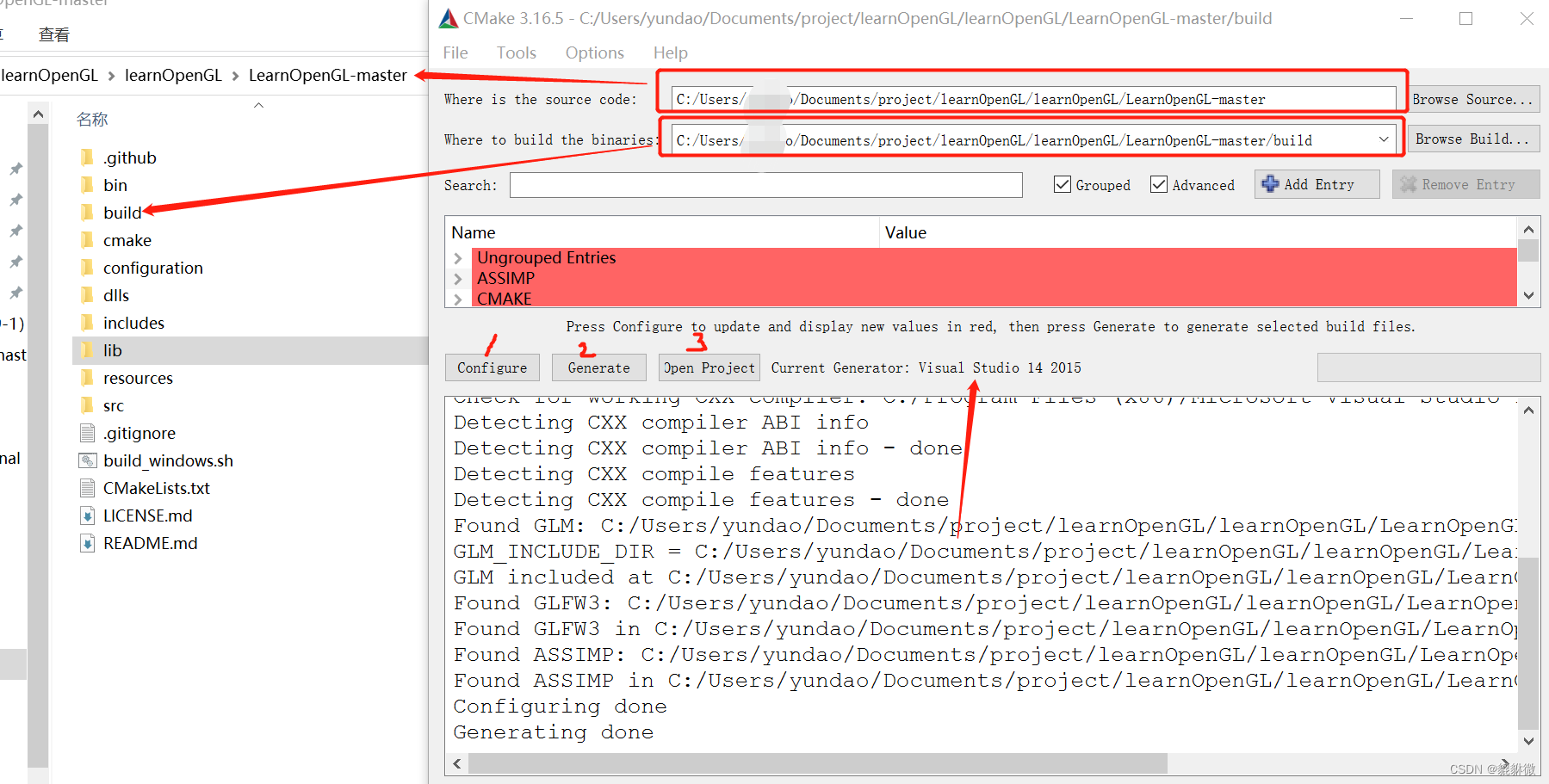This screenshot has height=784, width=1549.
Task: Click the Generate button
Action: (599, 367)
